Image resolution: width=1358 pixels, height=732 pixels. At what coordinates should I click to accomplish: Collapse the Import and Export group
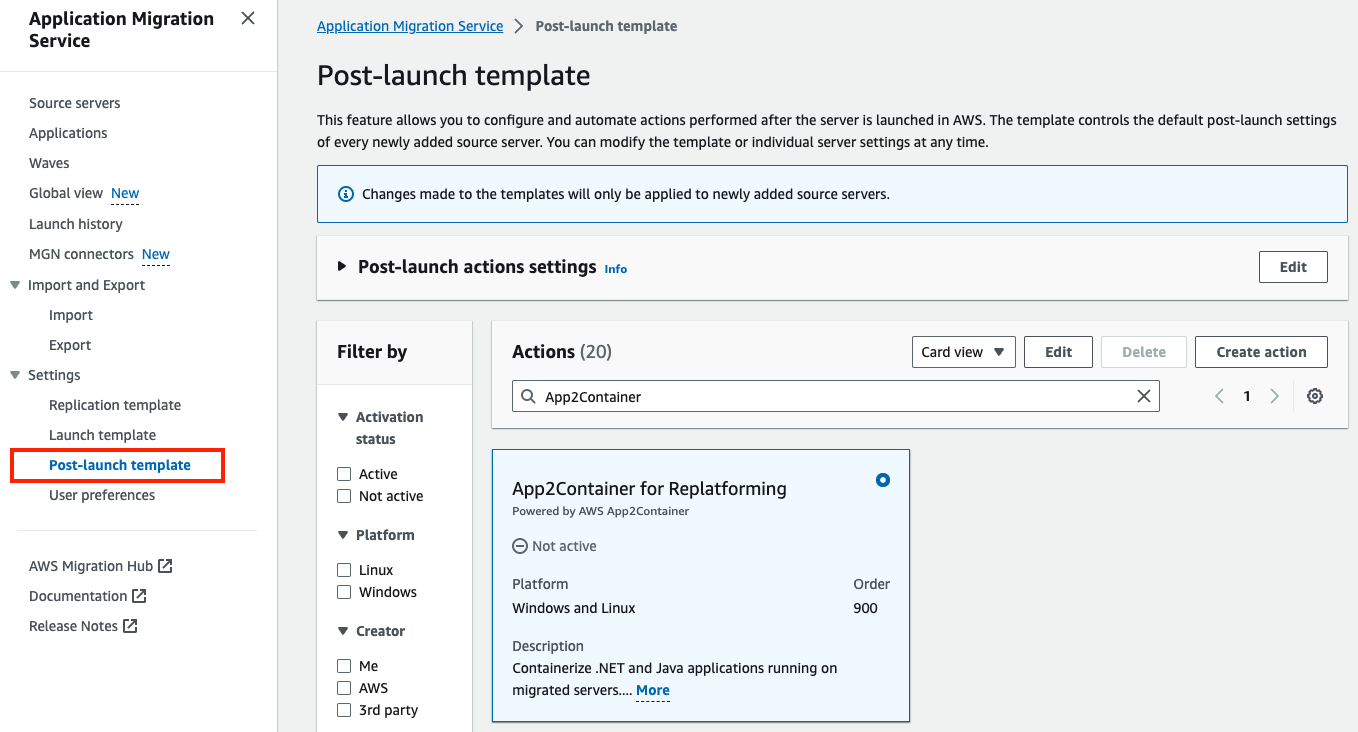[15, 285]
